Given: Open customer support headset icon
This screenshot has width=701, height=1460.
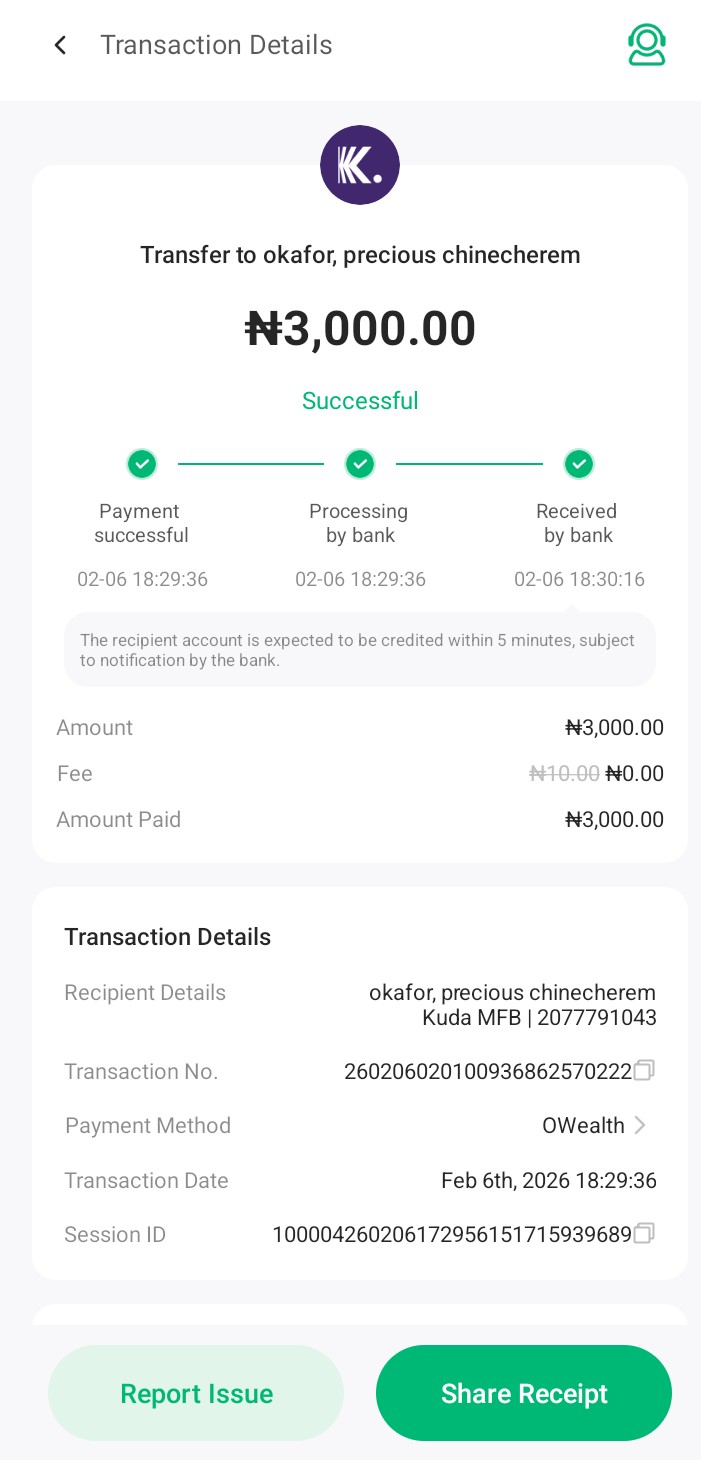Looking at the screenshot, I should click(x=647, y=45).
